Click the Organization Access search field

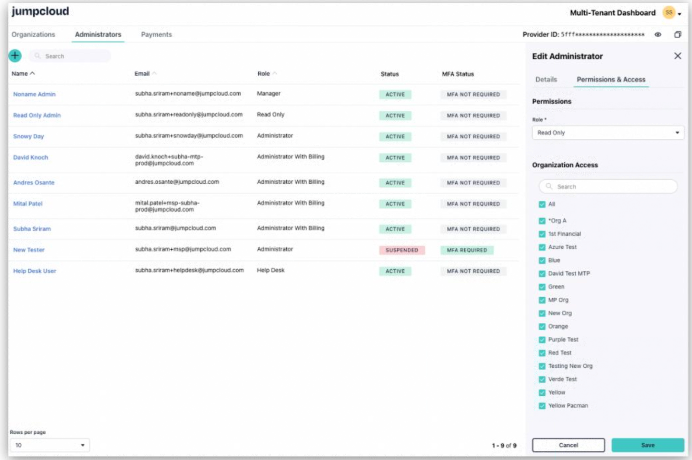(x=608, y=186)
